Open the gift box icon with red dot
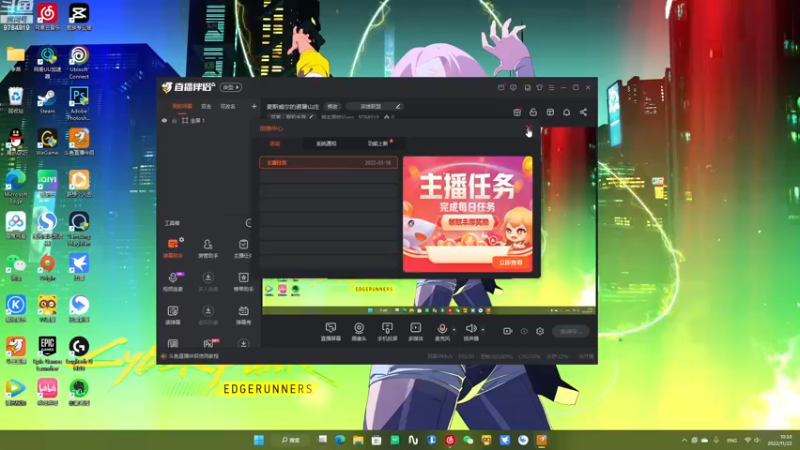This screenshot has height=450, width=800. coord(517,112)
